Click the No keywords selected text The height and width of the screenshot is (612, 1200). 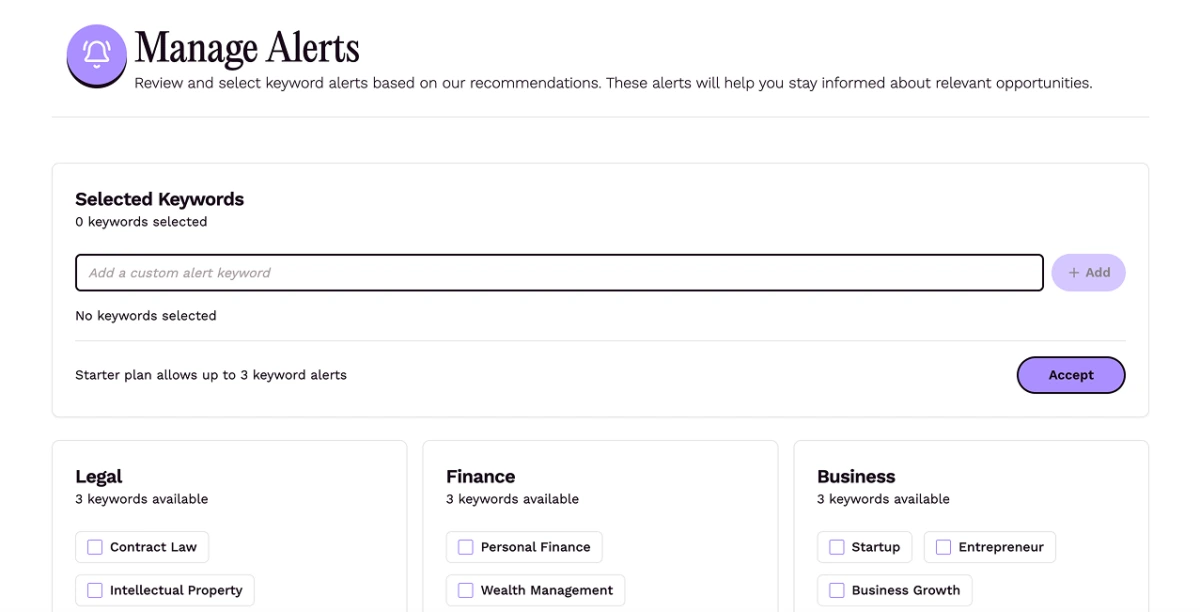coord(146,316)
